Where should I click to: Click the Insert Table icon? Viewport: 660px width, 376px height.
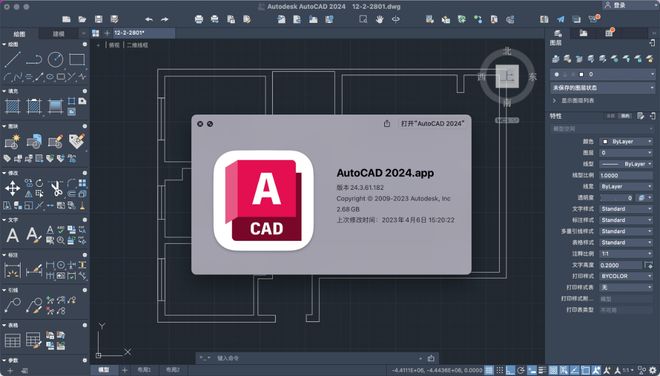pos(12,340)
